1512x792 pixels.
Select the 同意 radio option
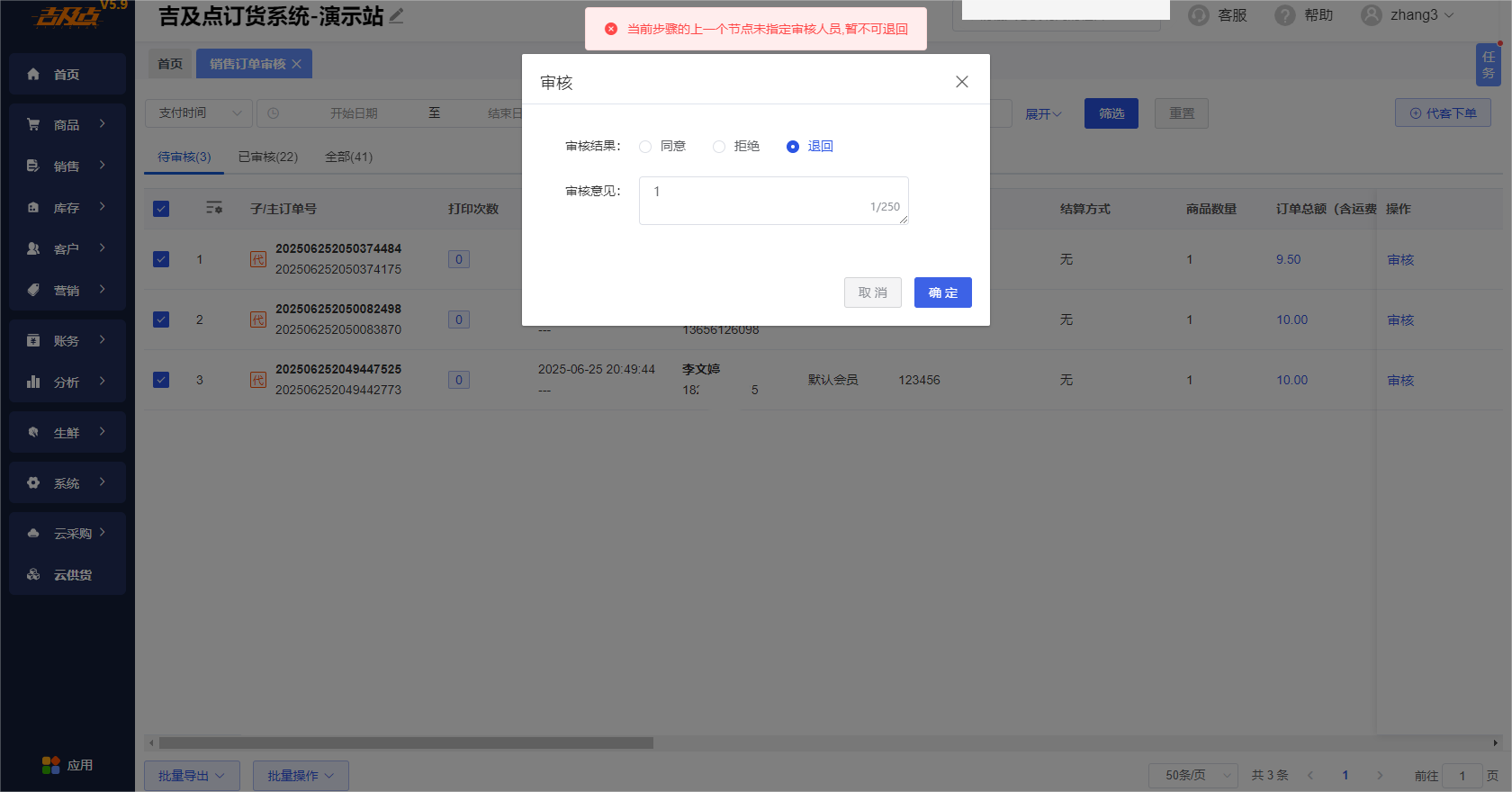tap(645, 147)
